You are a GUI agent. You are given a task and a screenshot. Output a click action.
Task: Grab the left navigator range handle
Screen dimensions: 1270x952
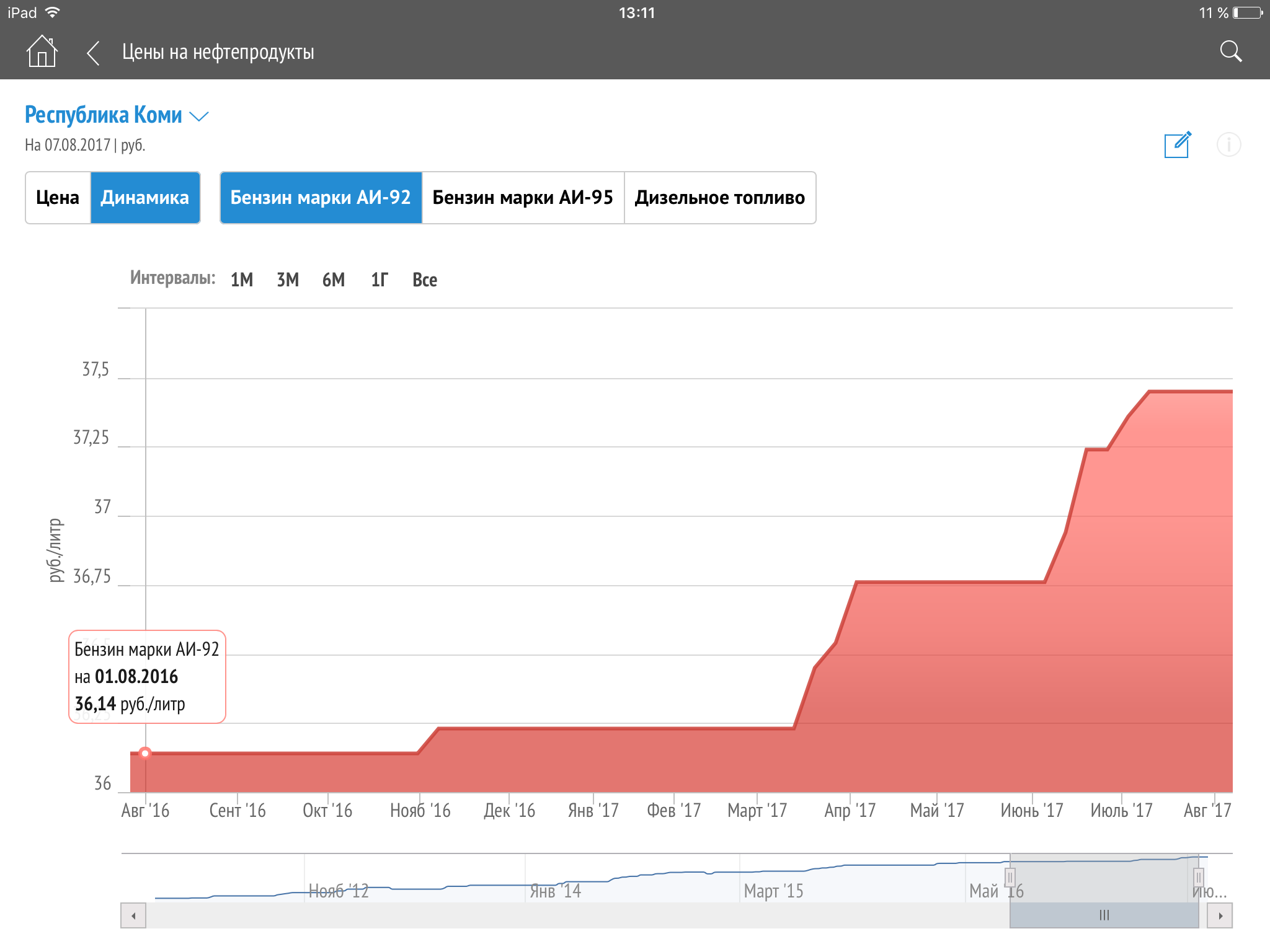click(1010, 877)
